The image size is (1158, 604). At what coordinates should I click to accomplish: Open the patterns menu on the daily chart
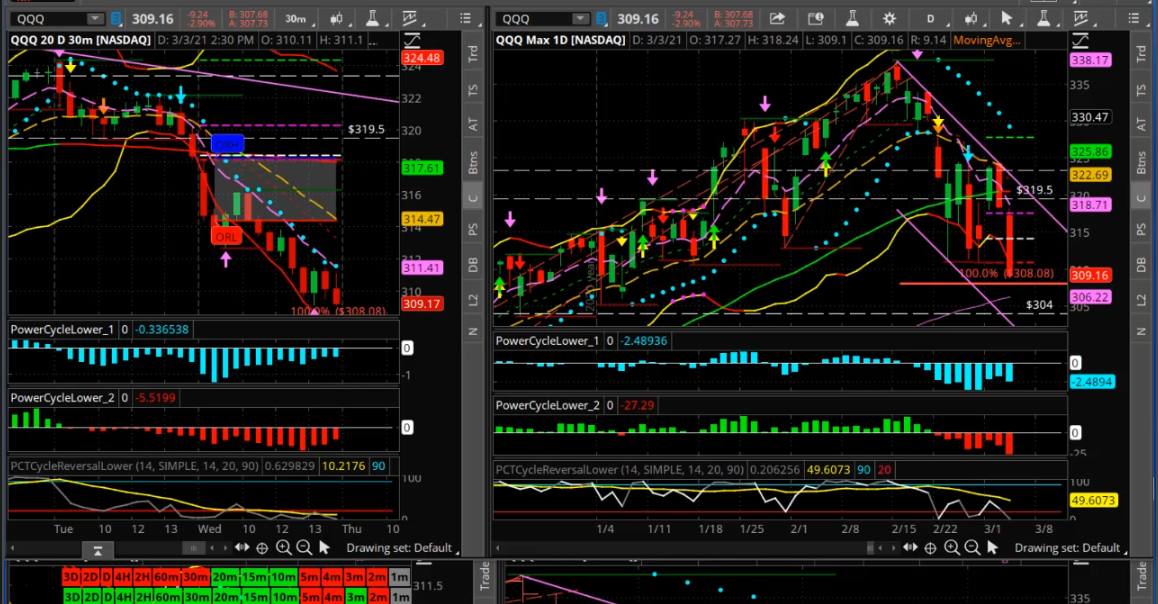[x=1080, y=18]
